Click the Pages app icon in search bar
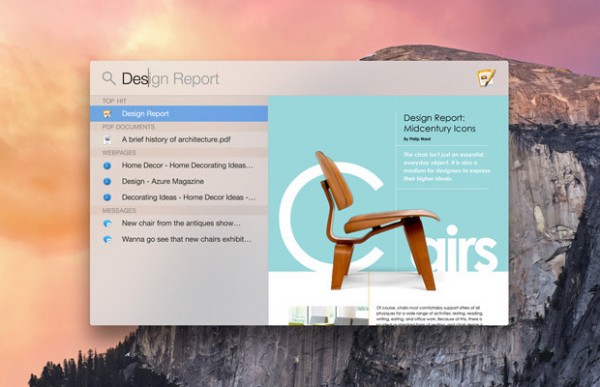This screenshot has height=387, width=600. (x=486, y=78)
